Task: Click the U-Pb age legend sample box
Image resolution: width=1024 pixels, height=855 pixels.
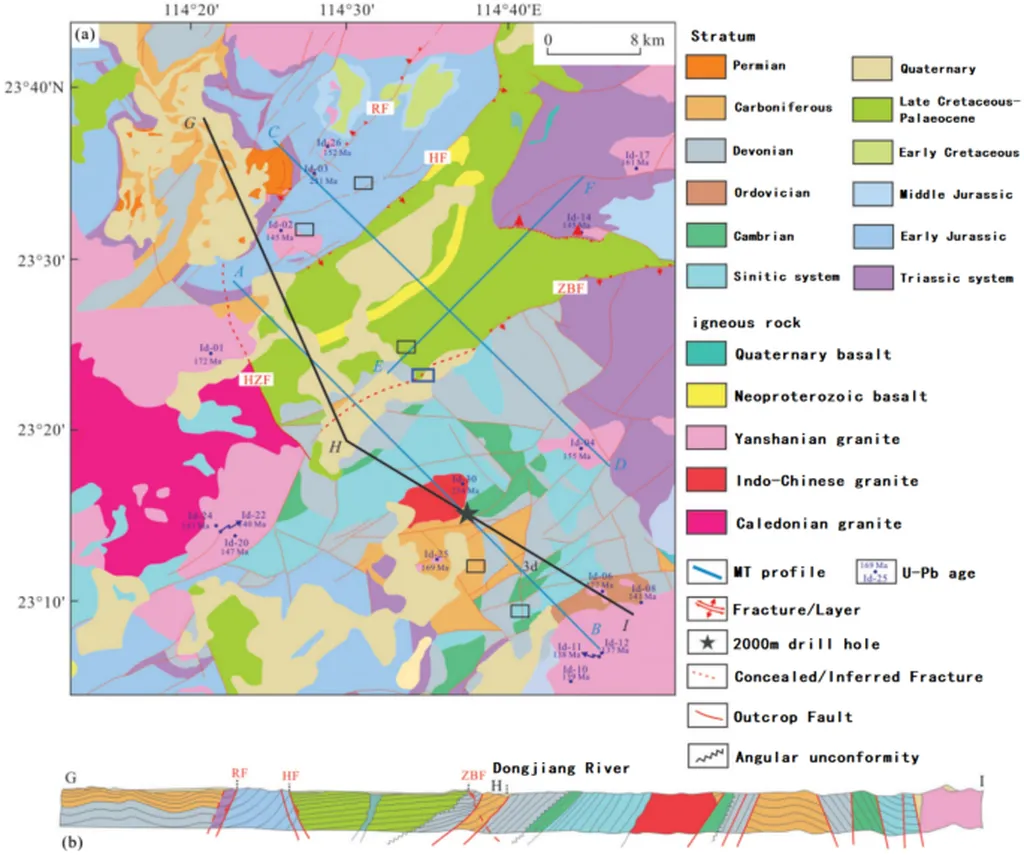Action: (x=875, y=572)
